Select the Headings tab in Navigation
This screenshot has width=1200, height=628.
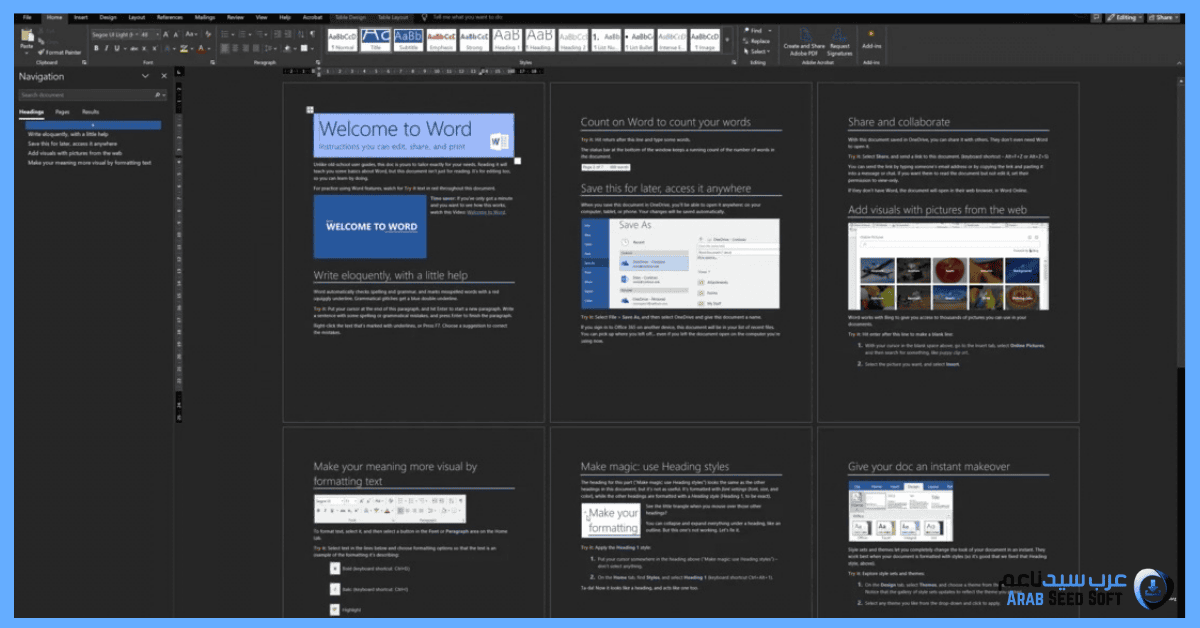click(x=31, y=112)
